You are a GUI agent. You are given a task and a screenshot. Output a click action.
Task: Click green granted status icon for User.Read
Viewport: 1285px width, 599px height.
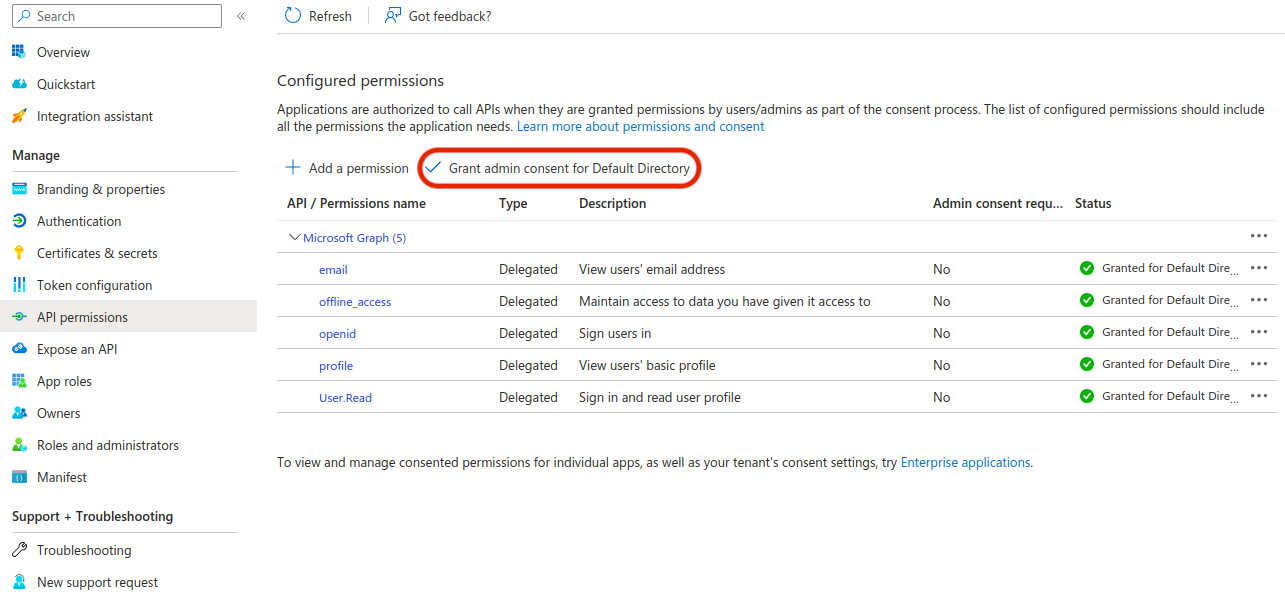[x=1087, y=396]
